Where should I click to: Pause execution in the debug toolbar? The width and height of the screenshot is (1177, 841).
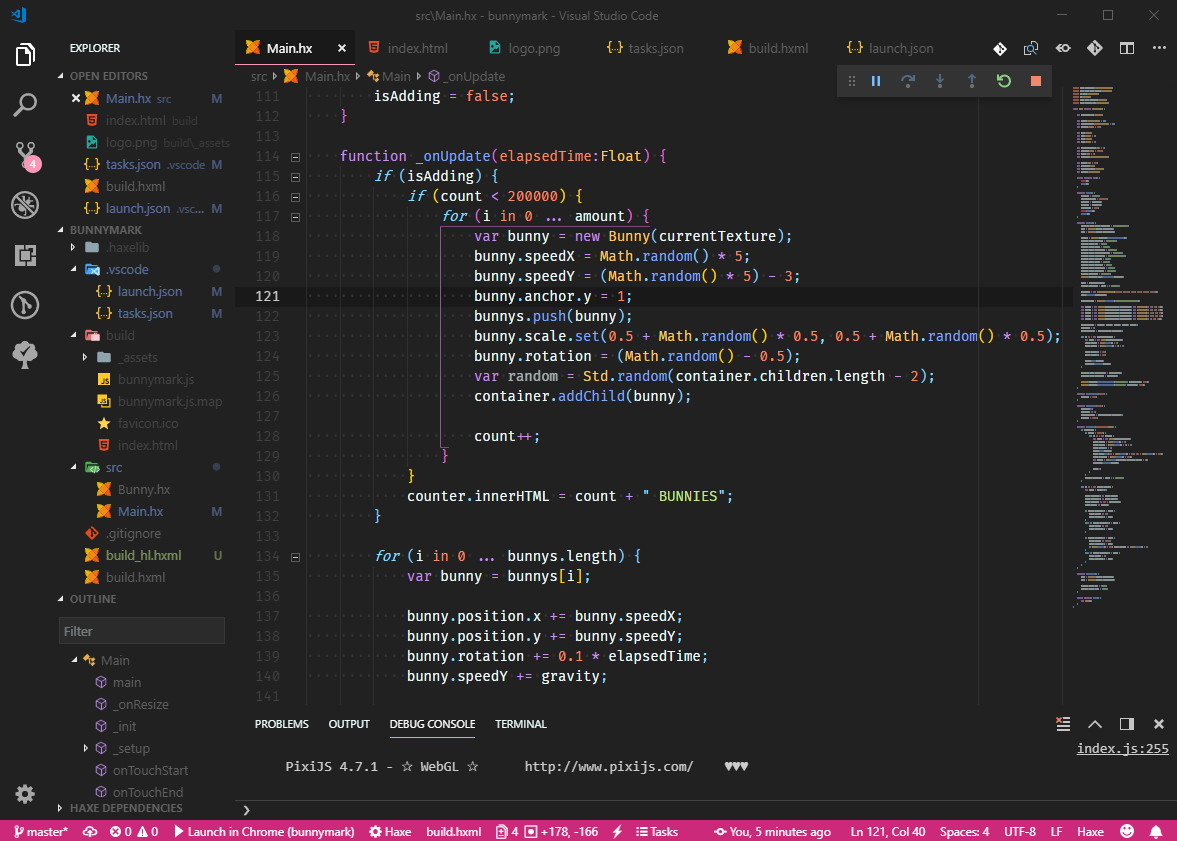[x=875, y=81]
